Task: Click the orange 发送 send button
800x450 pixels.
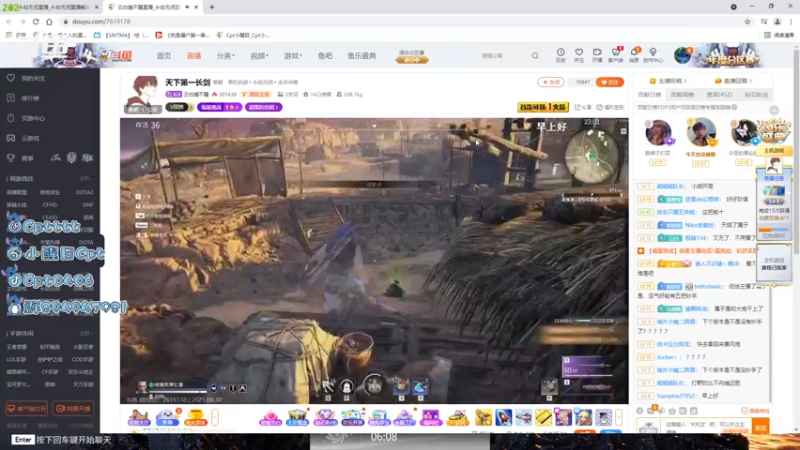Action: pyautogui.click(x=760, y=428)
